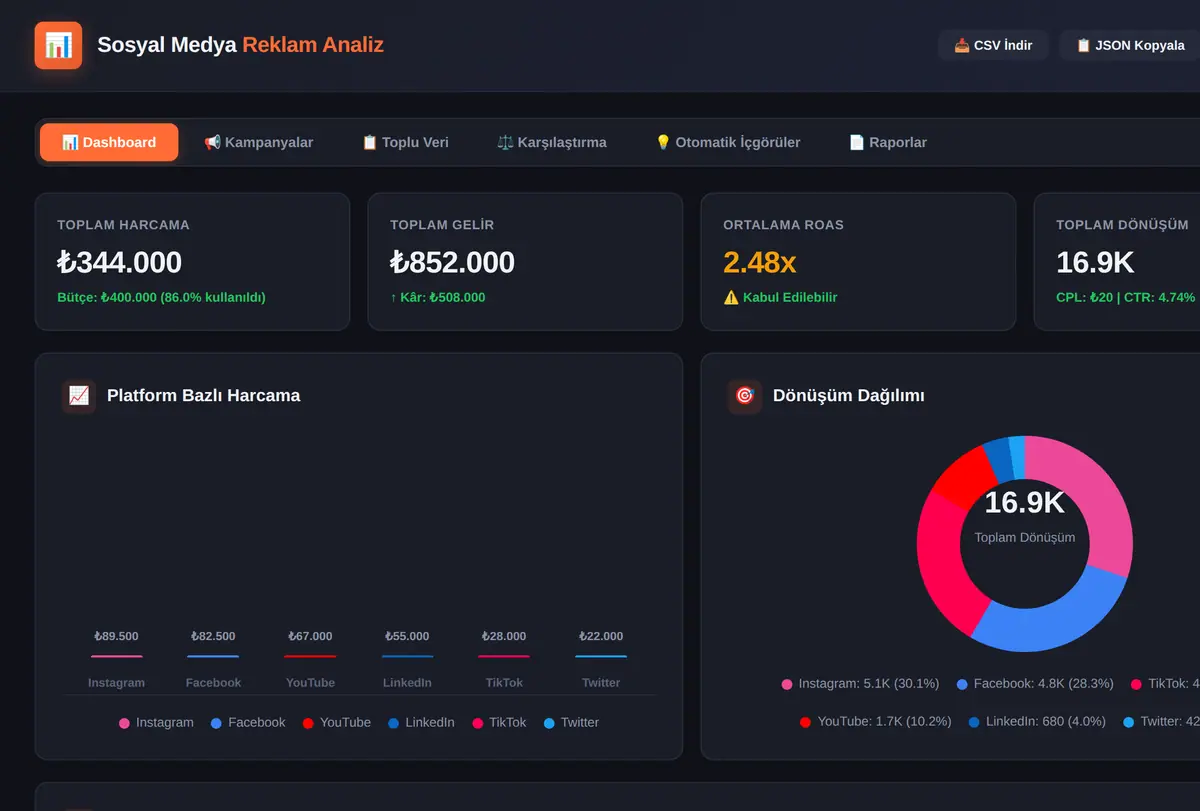Click the LinkedIn ₺55.000 bar
The height and width of the screenshot is (811, 1200).
407,656
